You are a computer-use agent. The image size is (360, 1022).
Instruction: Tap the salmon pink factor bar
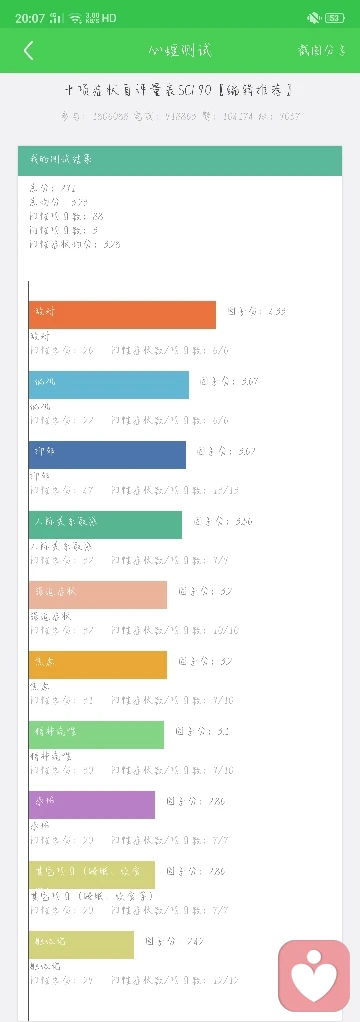[x=98, y=594]
